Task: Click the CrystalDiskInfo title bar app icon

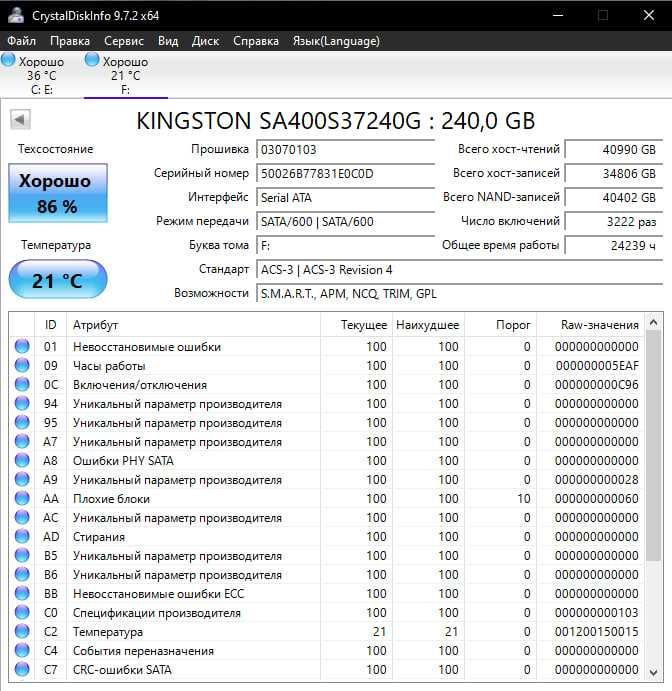Action: [x=15, y=15]
